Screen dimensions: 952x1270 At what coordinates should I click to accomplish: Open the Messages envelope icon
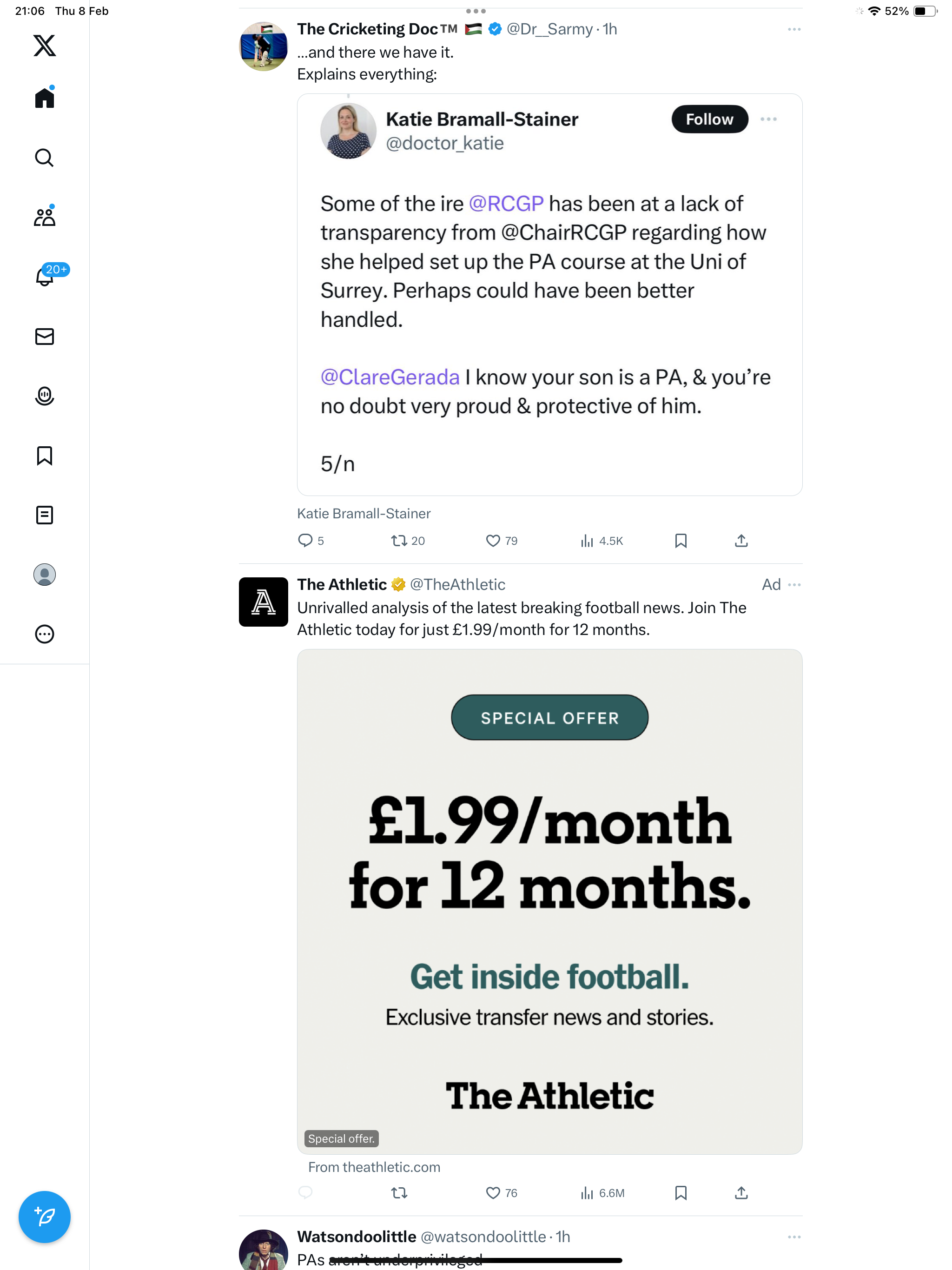(44, 337)
